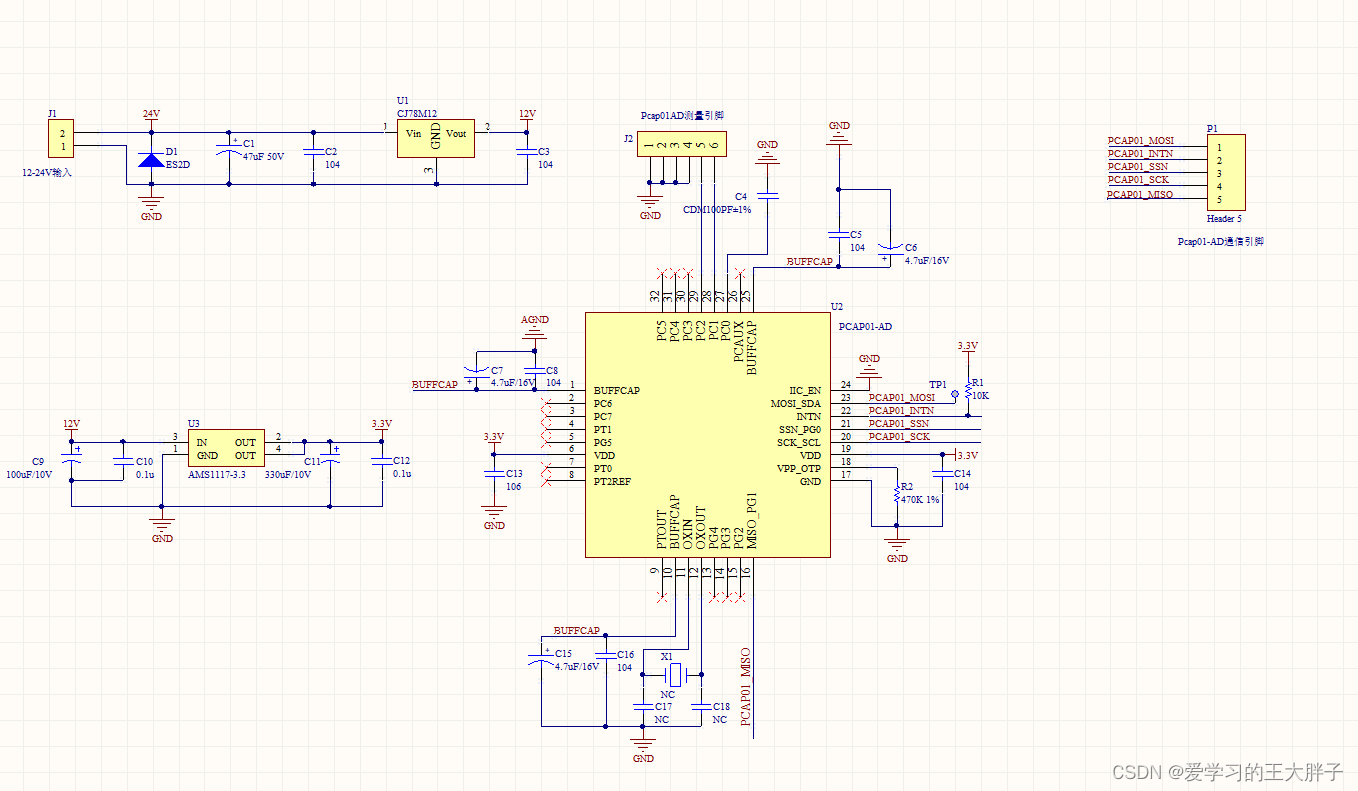Click the R2 470K resistor symbol
Viewport: 1358px width, 791px height.
pos(895,494)
